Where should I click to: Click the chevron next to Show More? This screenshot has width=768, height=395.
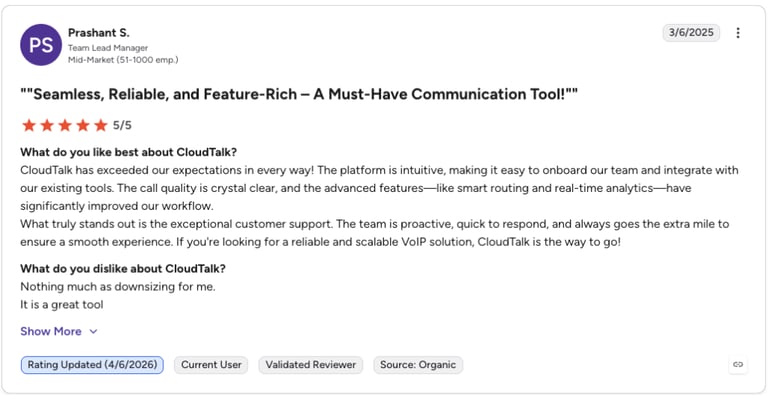pyautogui.click(x=93, y=332)
